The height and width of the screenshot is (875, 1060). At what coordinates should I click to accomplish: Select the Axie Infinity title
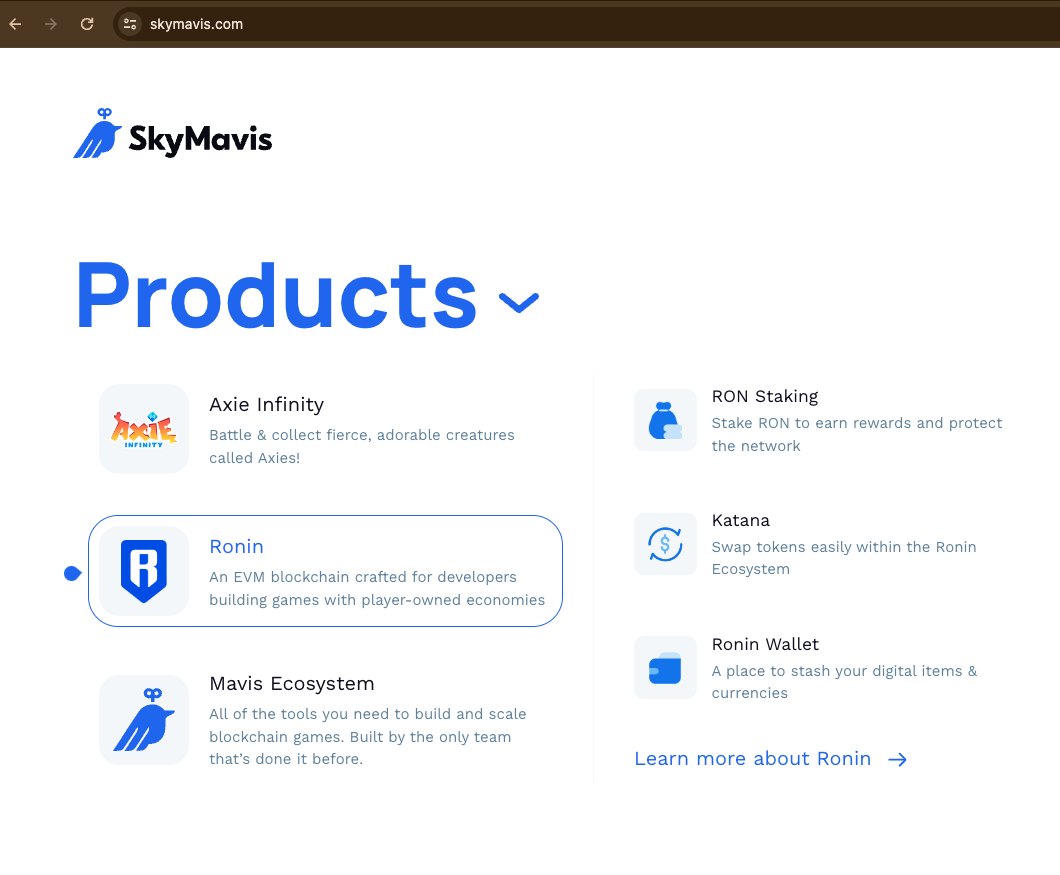click(266, 404)
